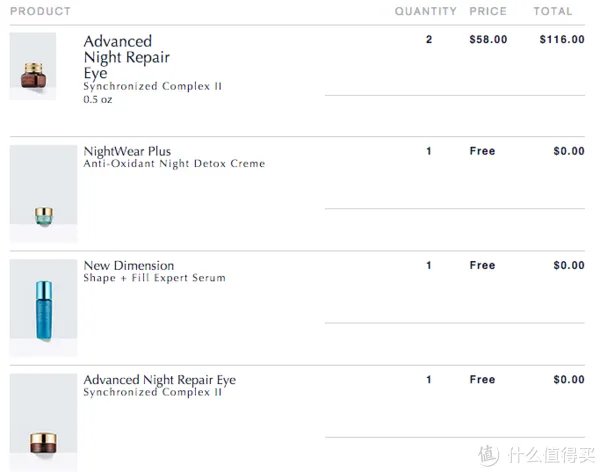The width and height of the screenshot is (600, 472).
Task: Click quantity value 2 for Advanced Night Repair
Action: [429, 40]
